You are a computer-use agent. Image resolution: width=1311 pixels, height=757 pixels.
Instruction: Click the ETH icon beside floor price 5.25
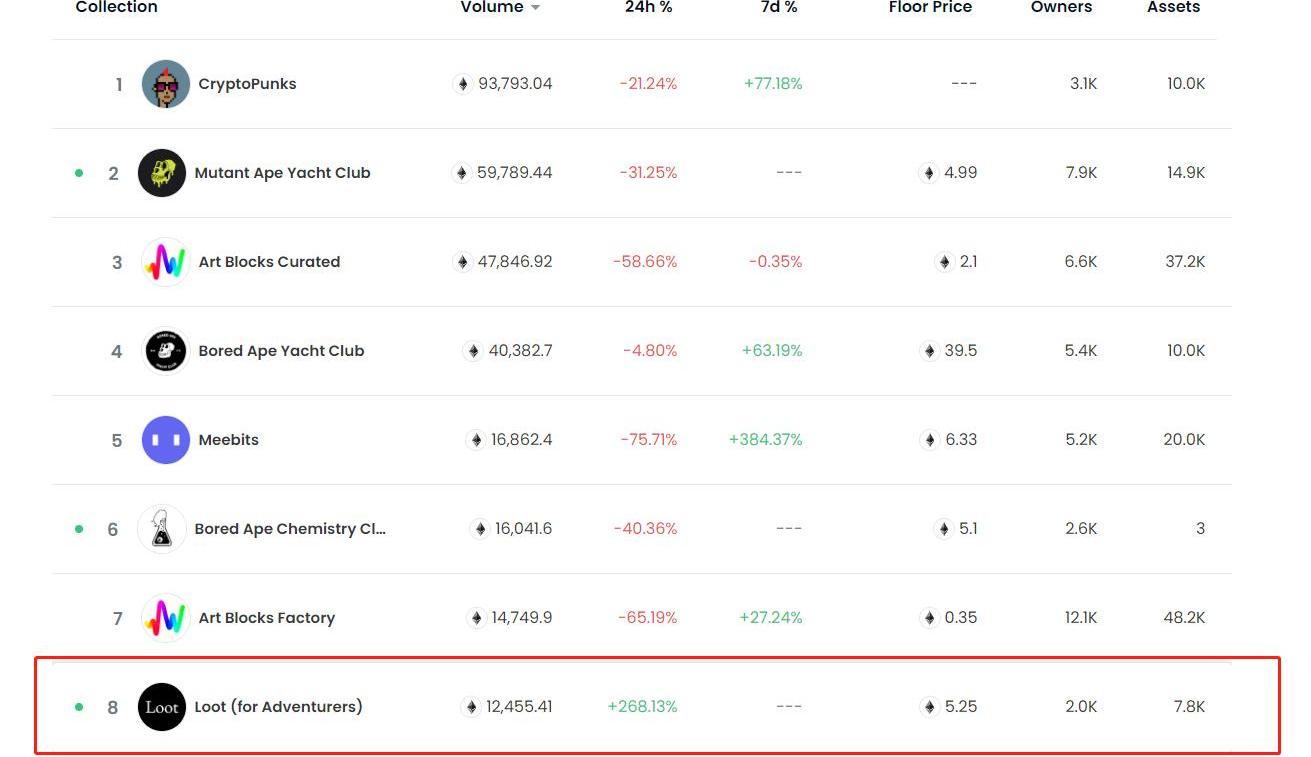click(x=929, y=707)
